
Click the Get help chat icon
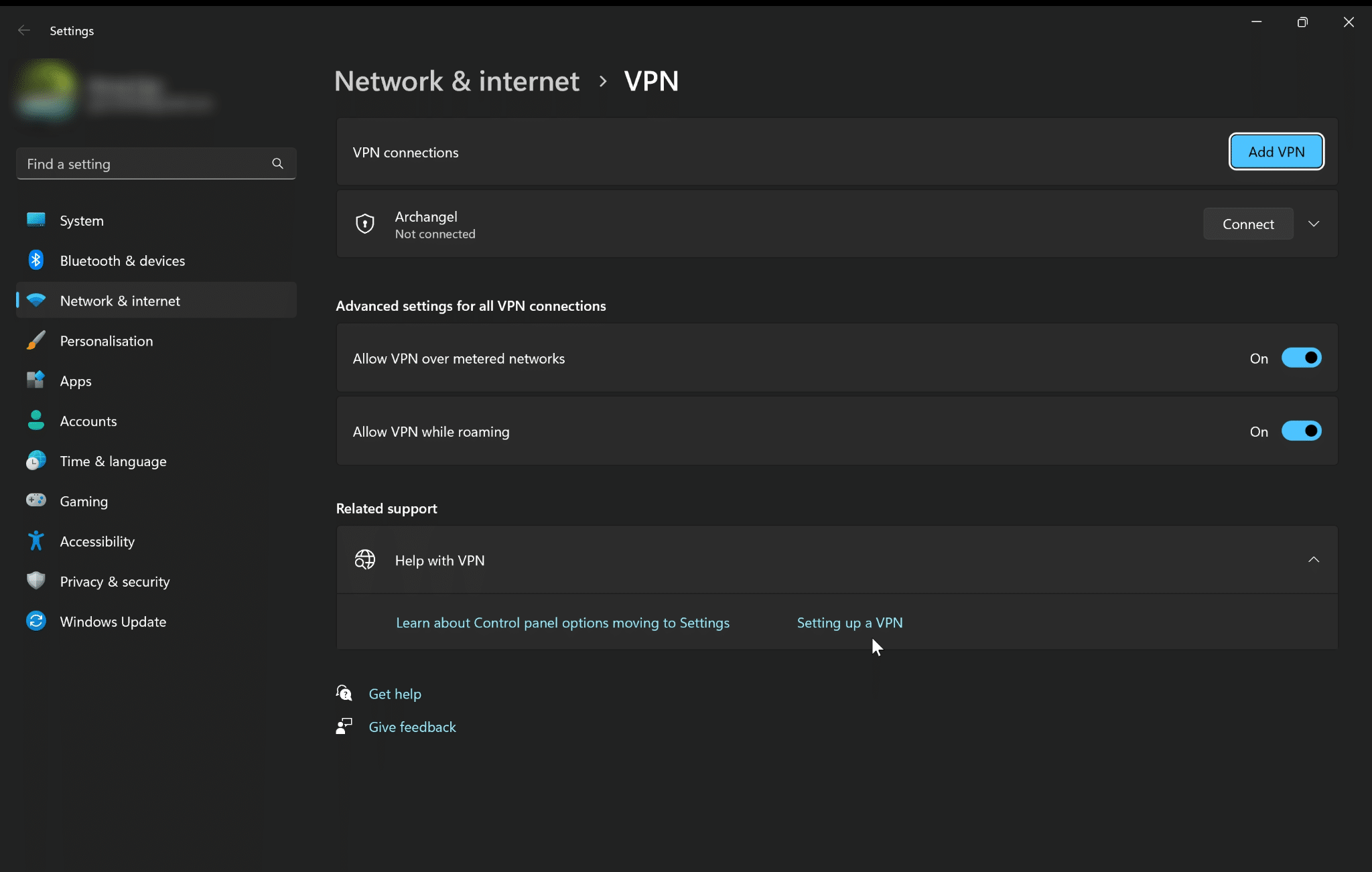[344, 693]
